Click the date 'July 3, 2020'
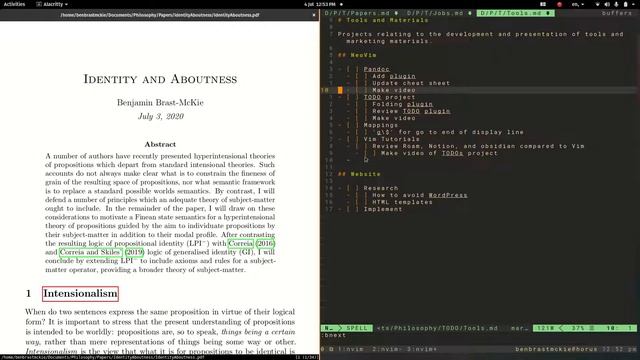The image size is (640, 360). (x=161, y=116)
